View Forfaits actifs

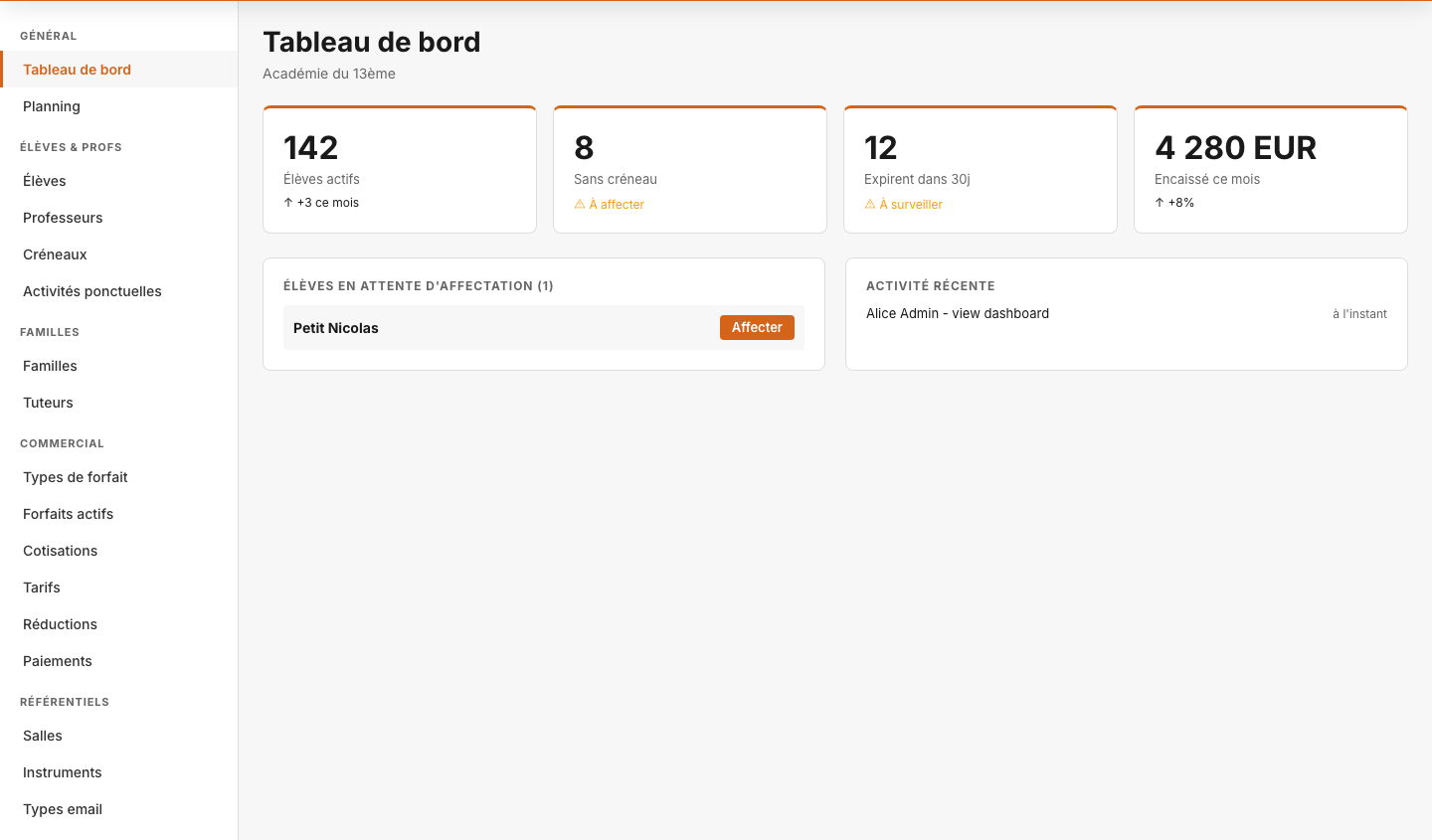[119, 514]
